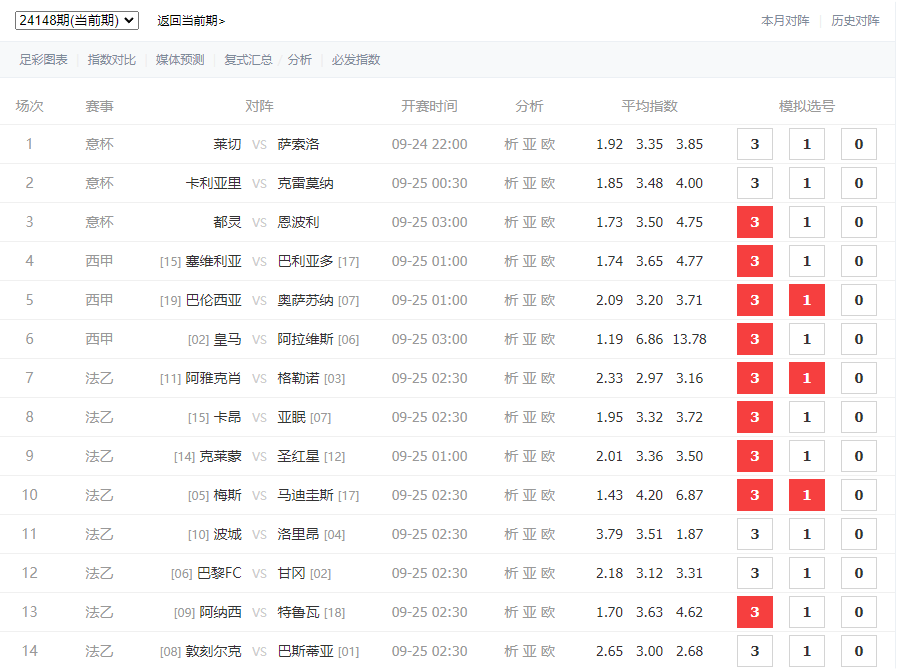
Task: Click 返回当前期 link
Action: click(x=191, y=21)
